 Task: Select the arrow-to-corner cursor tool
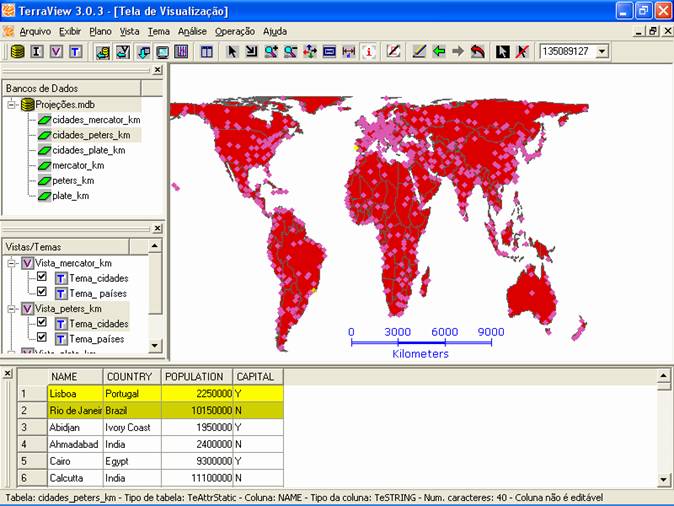(251, 52)
